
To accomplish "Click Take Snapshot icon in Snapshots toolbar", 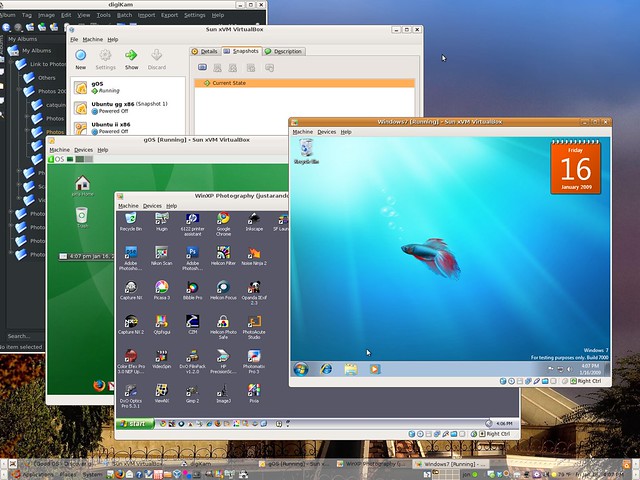I will pyautogui.click(x=202, y=67).
